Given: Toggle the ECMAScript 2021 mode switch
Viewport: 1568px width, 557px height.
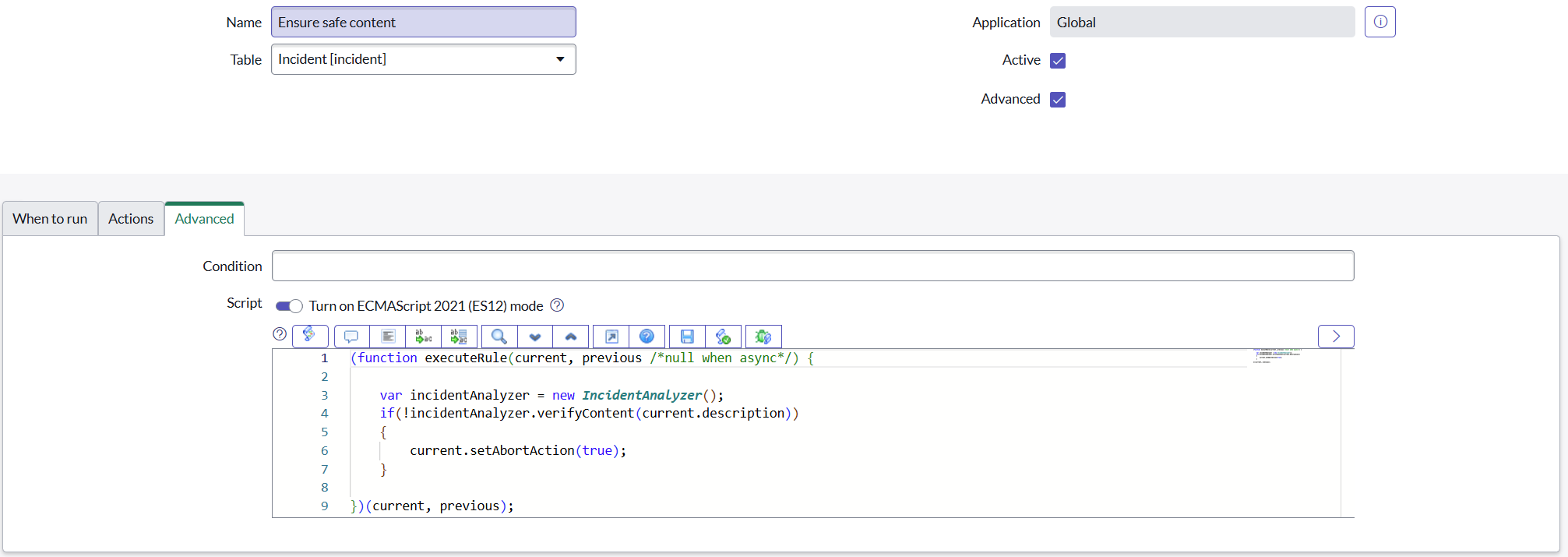Looking at the screenshot, I should pos(289,306).
